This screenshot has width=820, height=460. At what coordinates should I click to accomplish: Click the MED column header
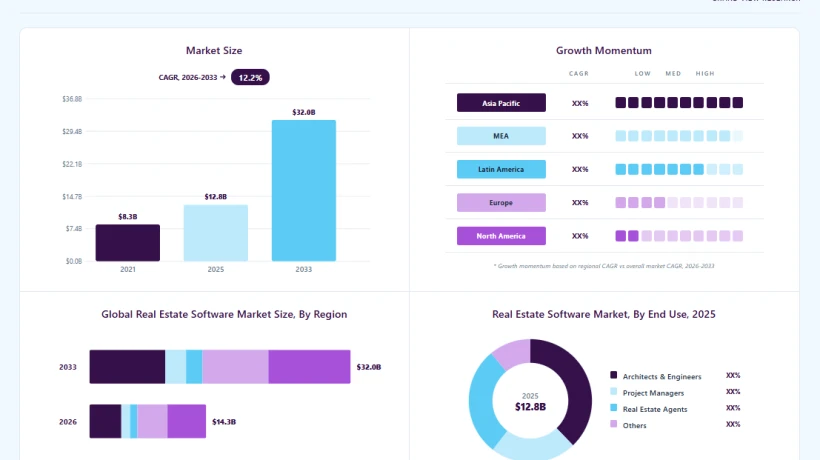[x=673, y=74]
